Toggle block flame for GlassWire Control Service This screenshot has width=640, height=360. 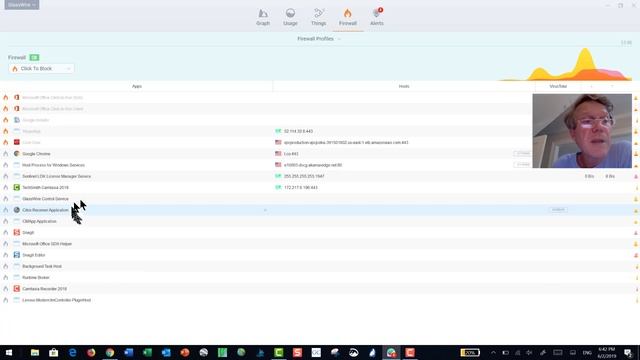6,199
